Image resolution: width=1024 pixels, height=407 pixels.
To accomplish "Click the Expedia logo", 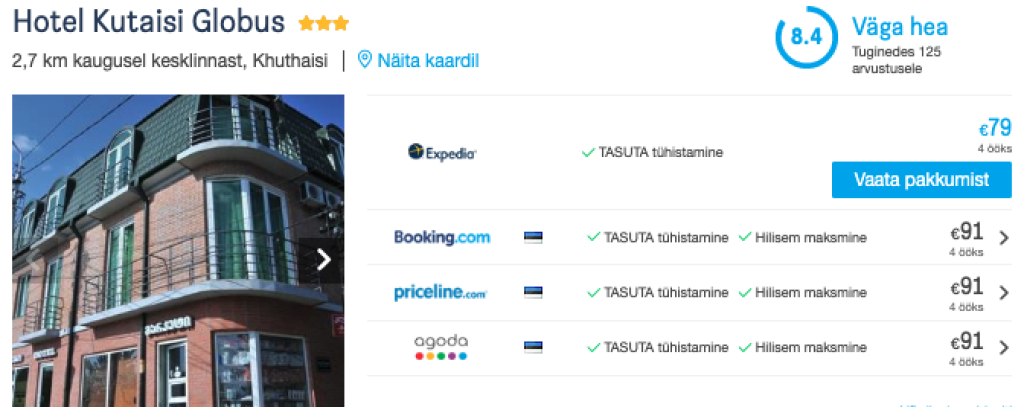I will point(442,153).
